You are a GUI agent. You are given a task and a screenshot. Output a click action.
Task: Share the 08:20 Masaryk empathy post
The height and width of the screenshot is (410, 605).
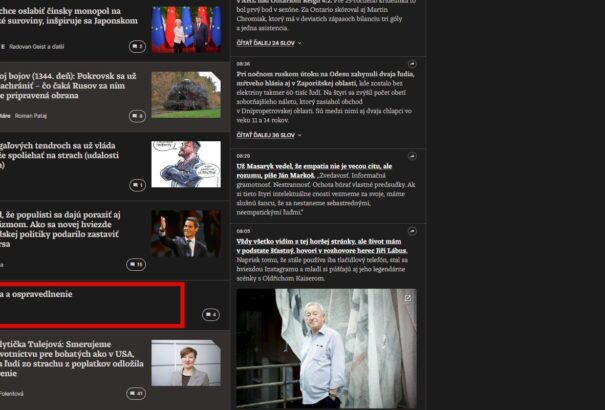click(412, 156)
